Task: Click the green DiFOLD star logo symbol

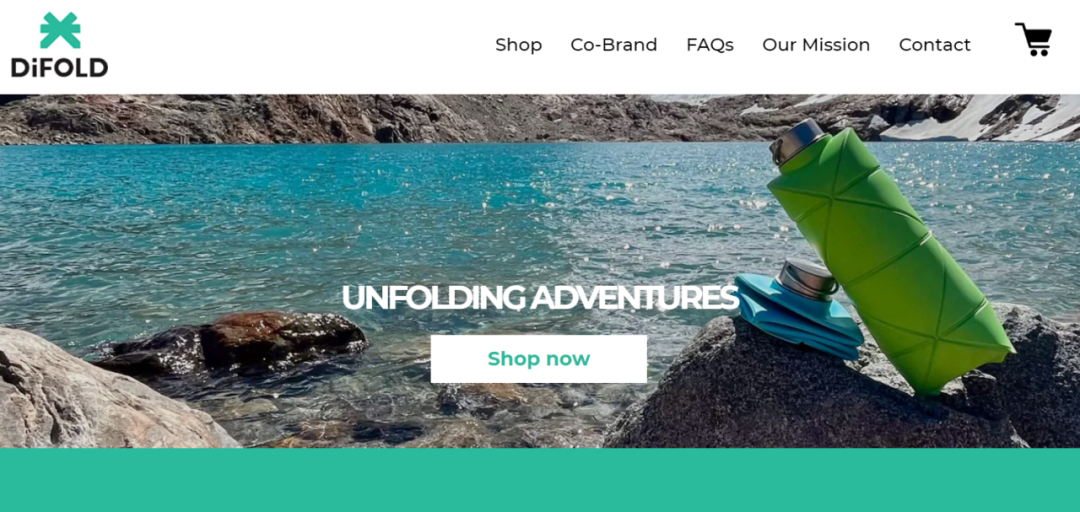Action: [x=60, y=30]
